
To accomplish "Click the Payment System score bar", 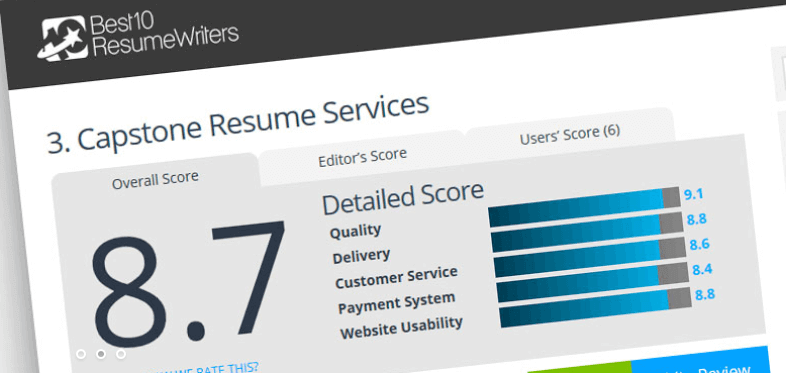I will tap(592, 281).
